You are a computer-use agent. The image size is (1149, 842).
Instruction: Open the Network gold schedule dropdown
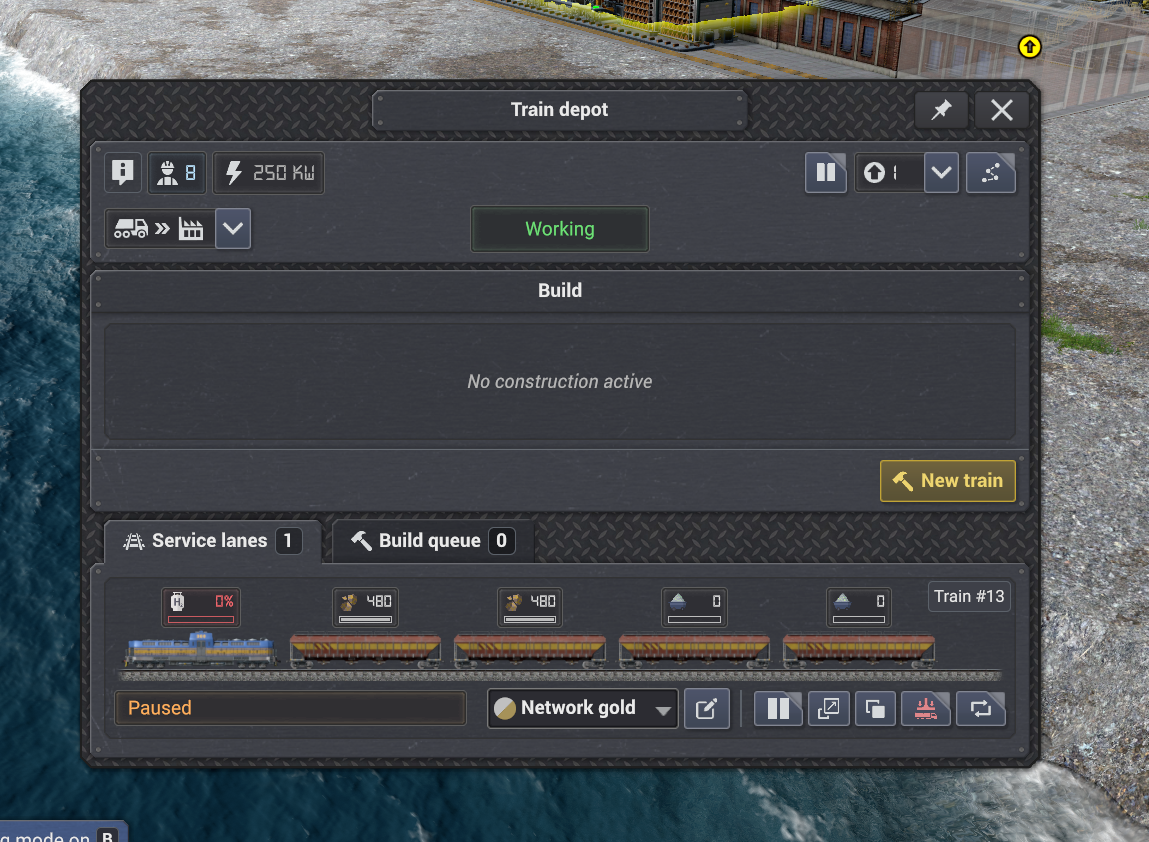(x=583, y=708)
